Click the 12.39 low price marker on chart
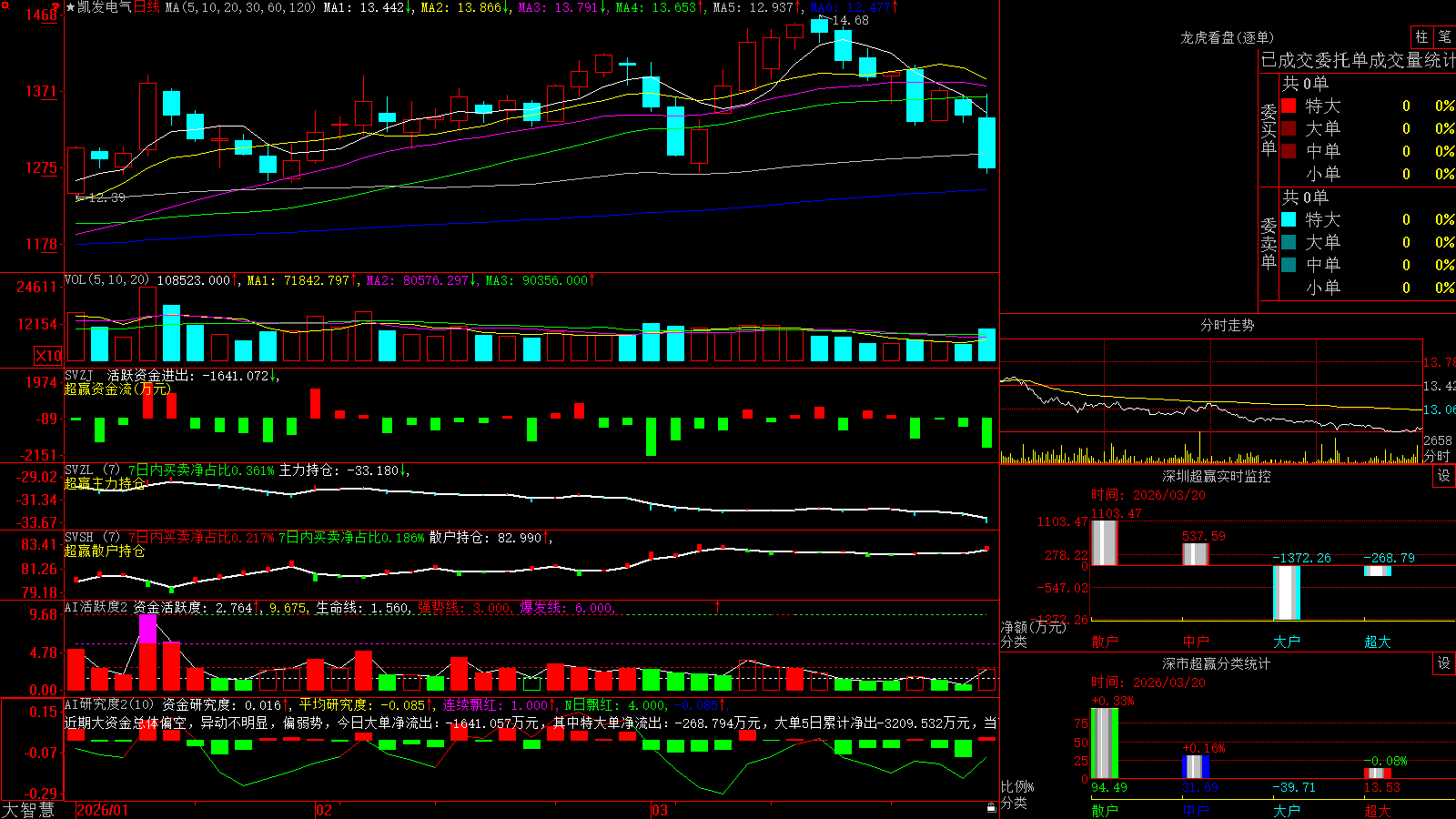Image resolution: width=1456 pixels, height=819 pixels. point(107,197)
